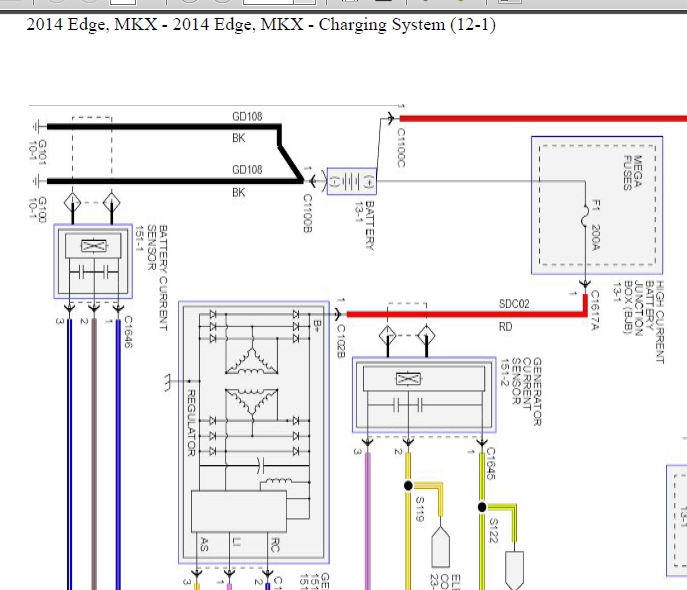Image resolution: width=687 pixels, height=590 pixels.
Task: Click the G101 ground symbol
Action: (38, 127)
